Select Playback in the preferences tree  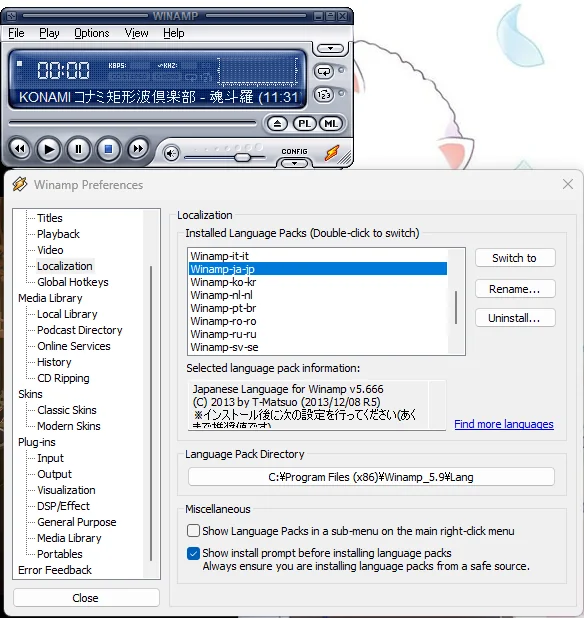58,234
